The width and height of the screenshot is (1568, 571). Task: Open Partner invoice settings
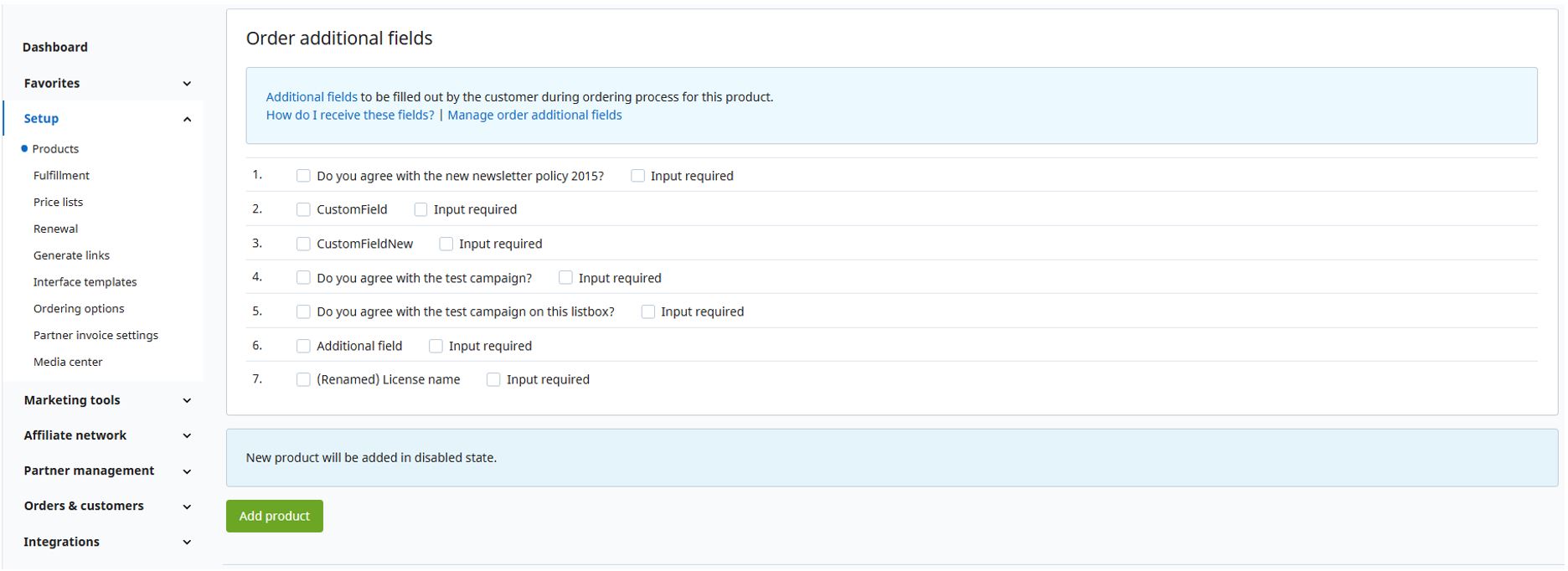pos(95,335)
